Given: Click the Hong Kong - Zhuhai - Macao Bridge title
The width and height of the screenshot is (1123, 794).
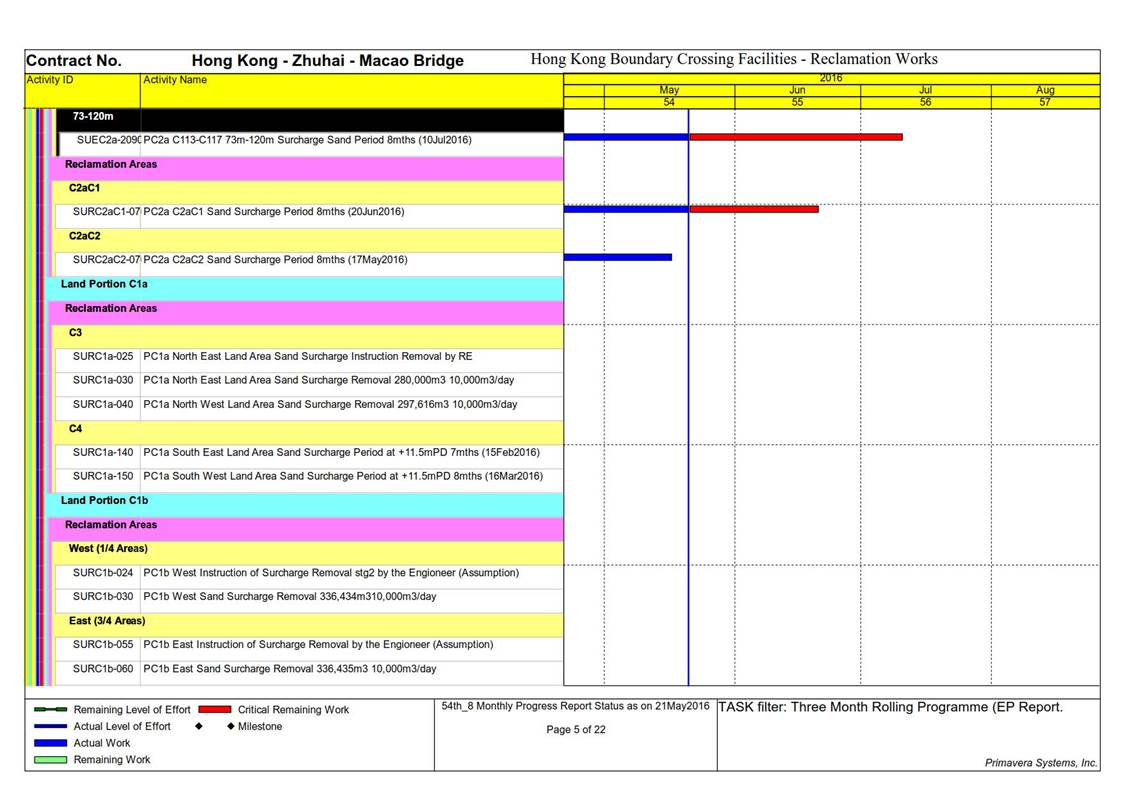Looking at the screenshot, I should tap(327, 61).
